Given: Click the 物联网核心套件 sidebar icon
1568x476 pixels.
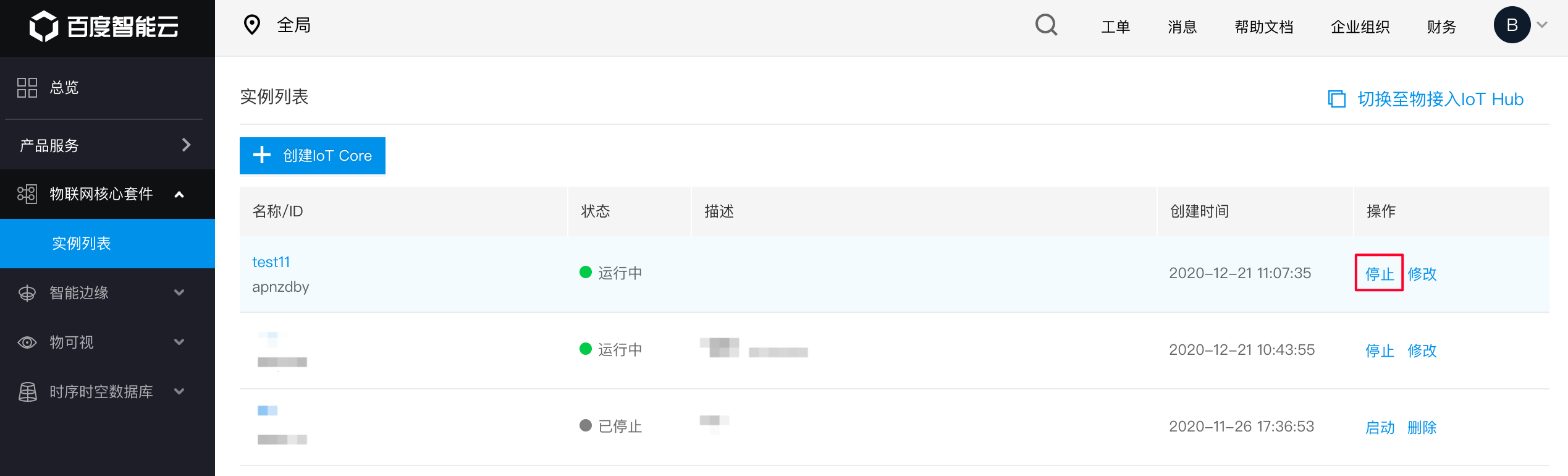Looking at the screenshot, I should tap(27, 194).
